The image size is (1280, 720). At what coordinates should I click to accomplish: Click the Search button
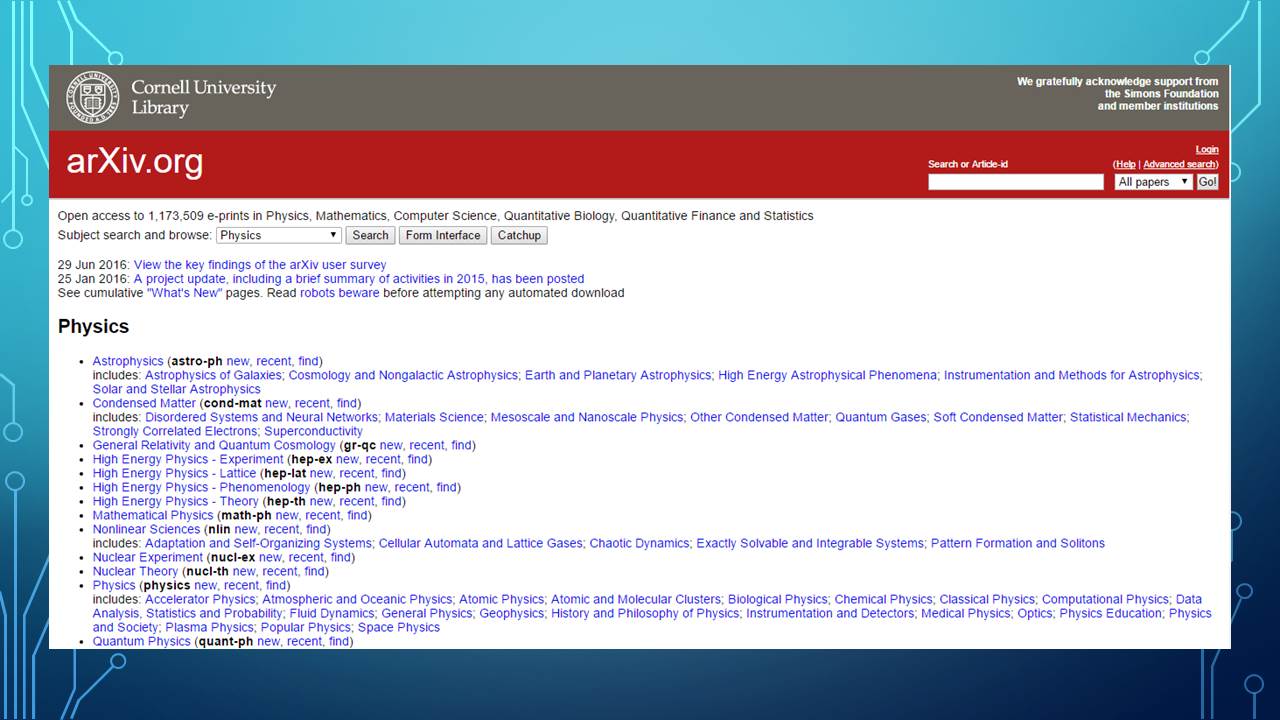(370, 235)
